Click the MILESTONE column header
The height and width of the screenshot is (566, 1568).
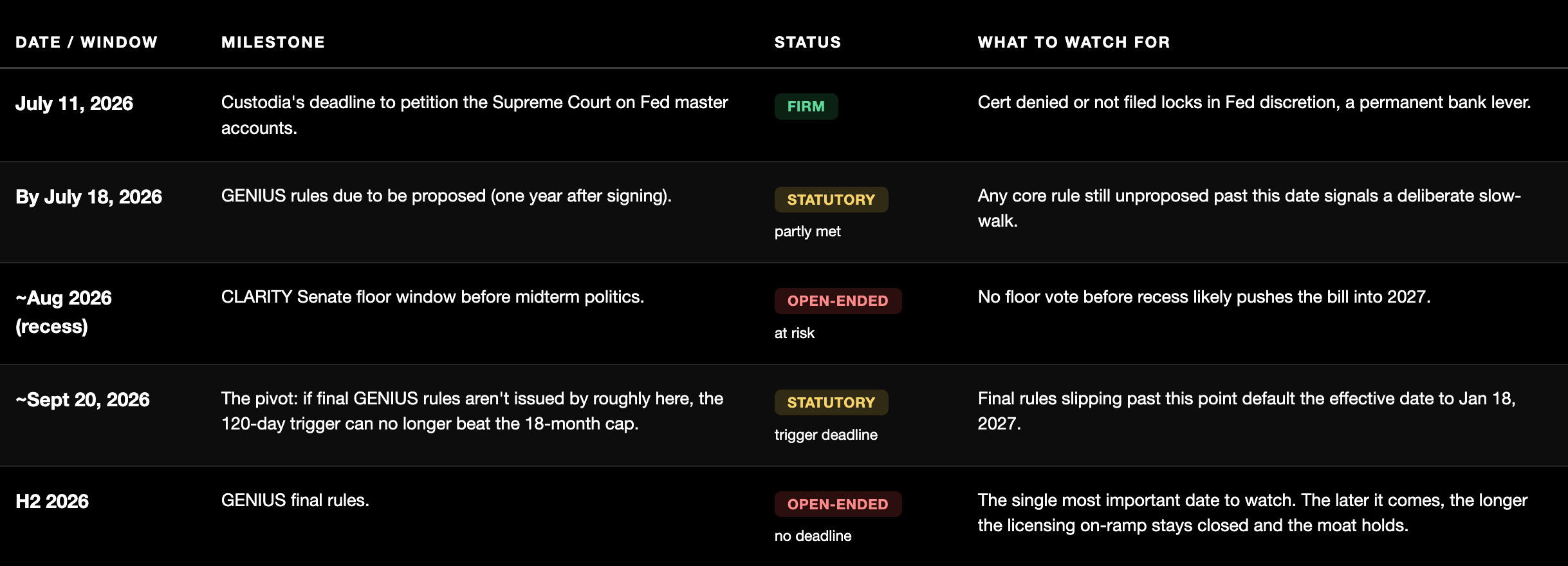tap(273, 42)
